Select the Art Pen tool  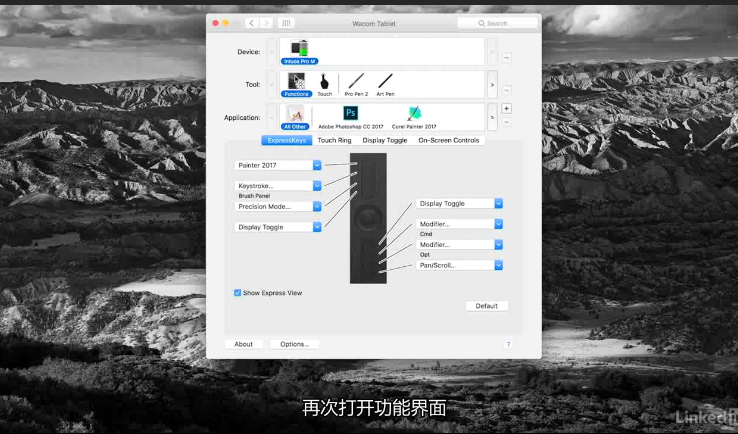click(x=385, y=85)
